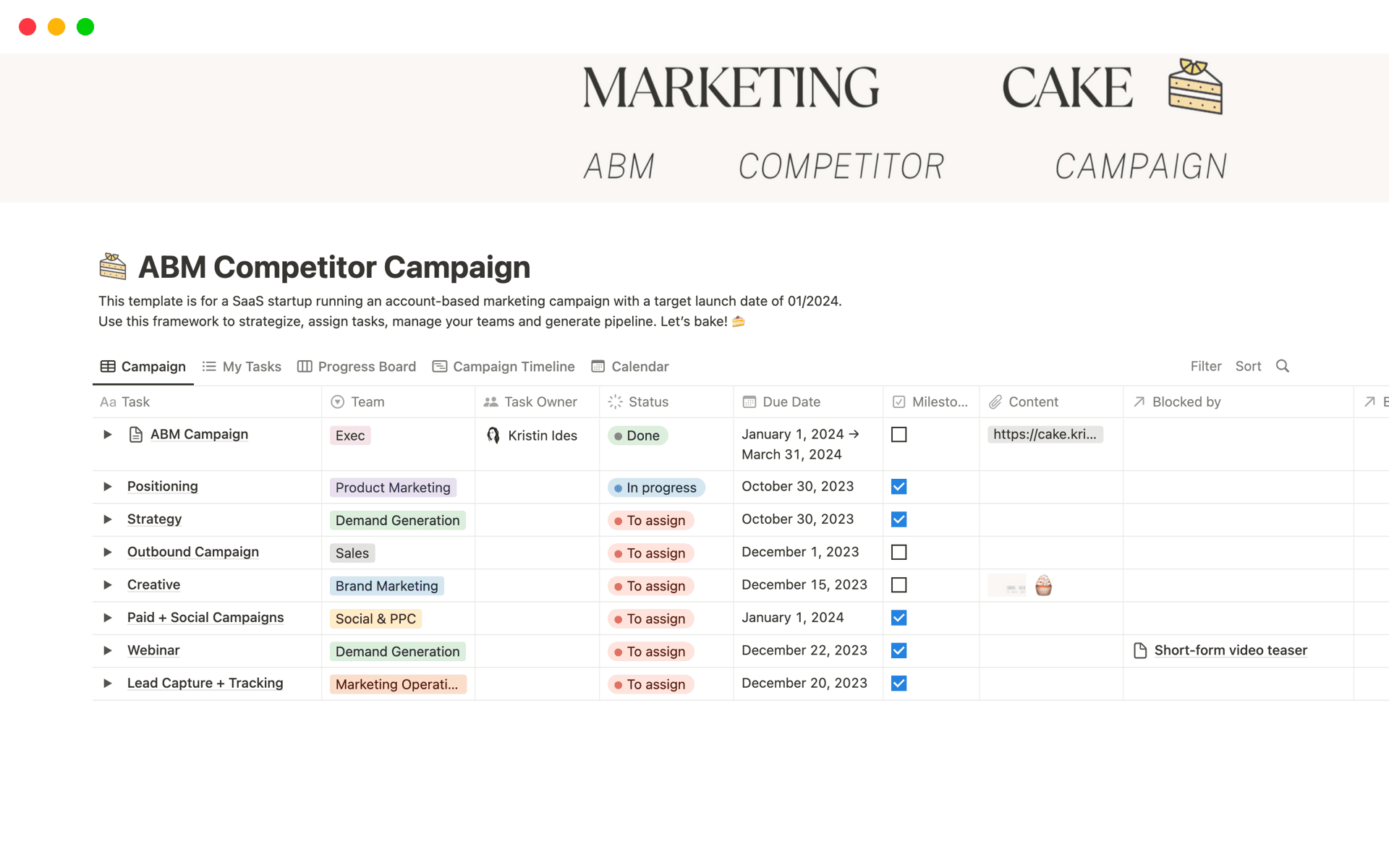Expand the Creative task row

click(x=107, y=584)
